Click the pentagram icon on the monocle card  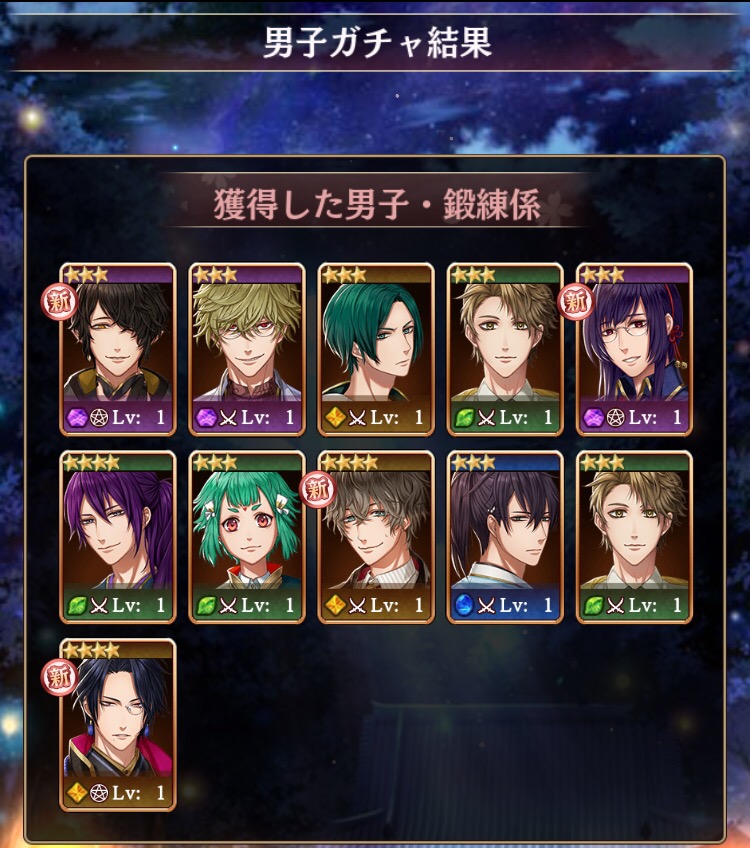coord(98,793)
